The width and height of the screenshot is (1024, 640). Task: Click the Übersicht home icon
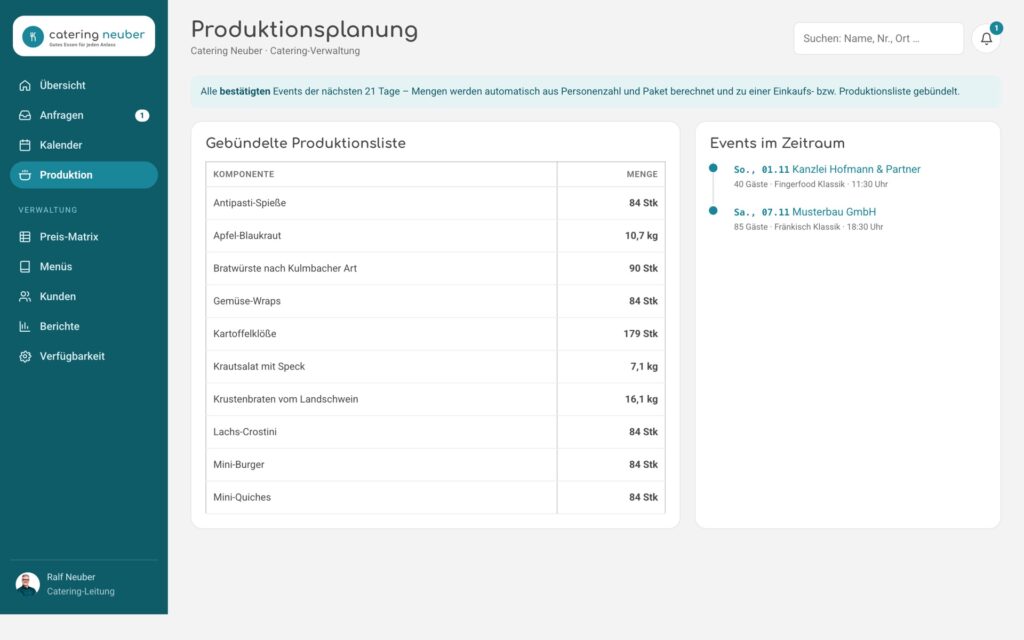pos(25,86)
